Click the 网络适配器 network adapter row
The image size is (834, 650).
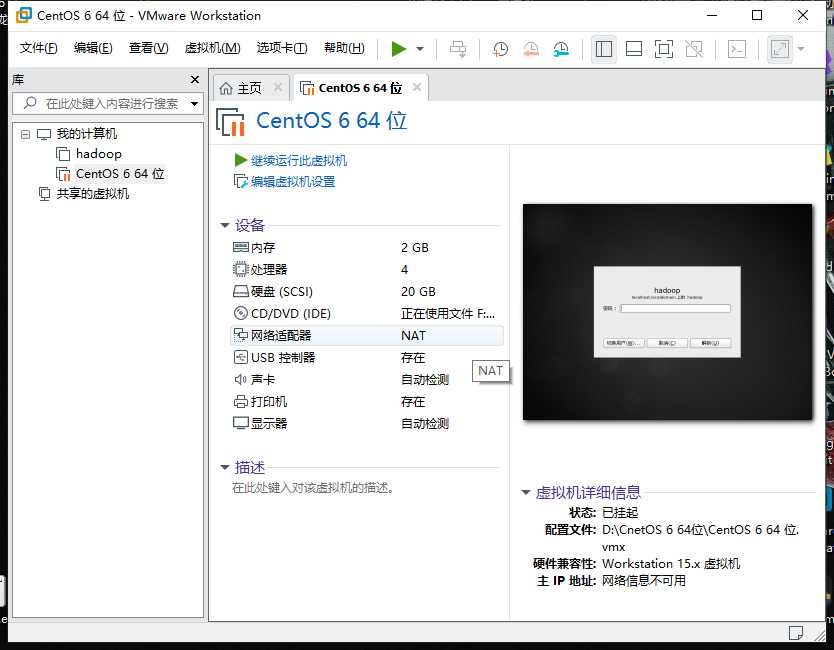(367, 336)
